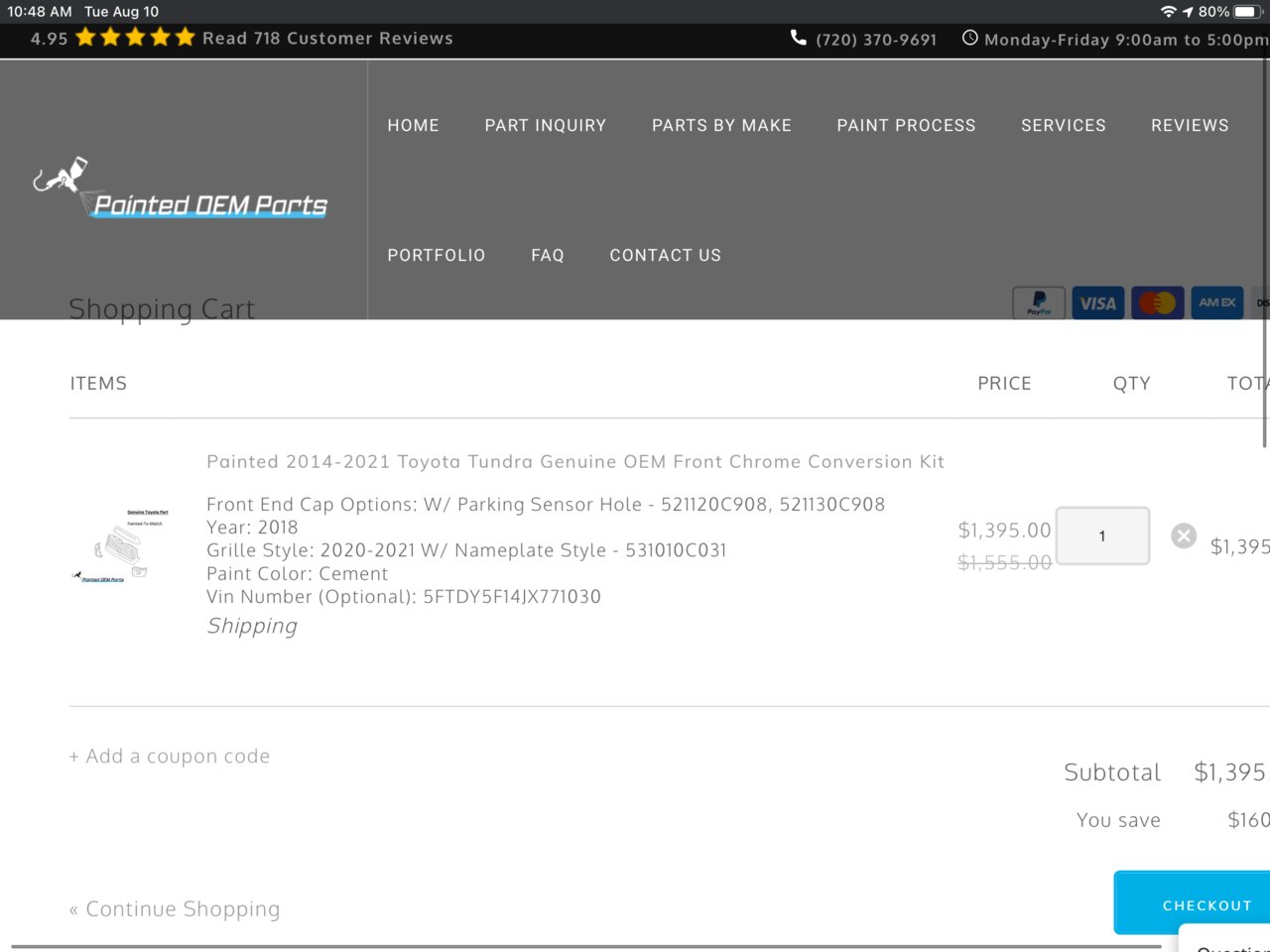Click the You save label
Viewport: 1270px width, 952px height.
(1118, 820)
